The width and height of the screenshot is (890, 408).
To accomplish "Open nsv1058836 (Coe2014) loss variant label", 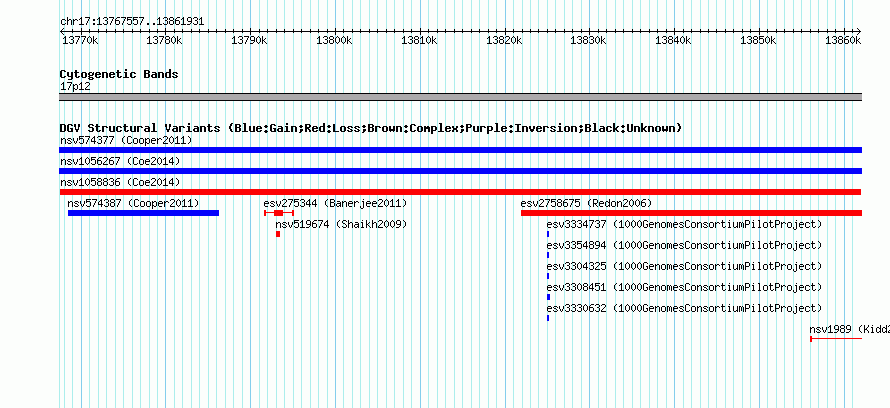I will pyautogui.click(x=120, y=182).
